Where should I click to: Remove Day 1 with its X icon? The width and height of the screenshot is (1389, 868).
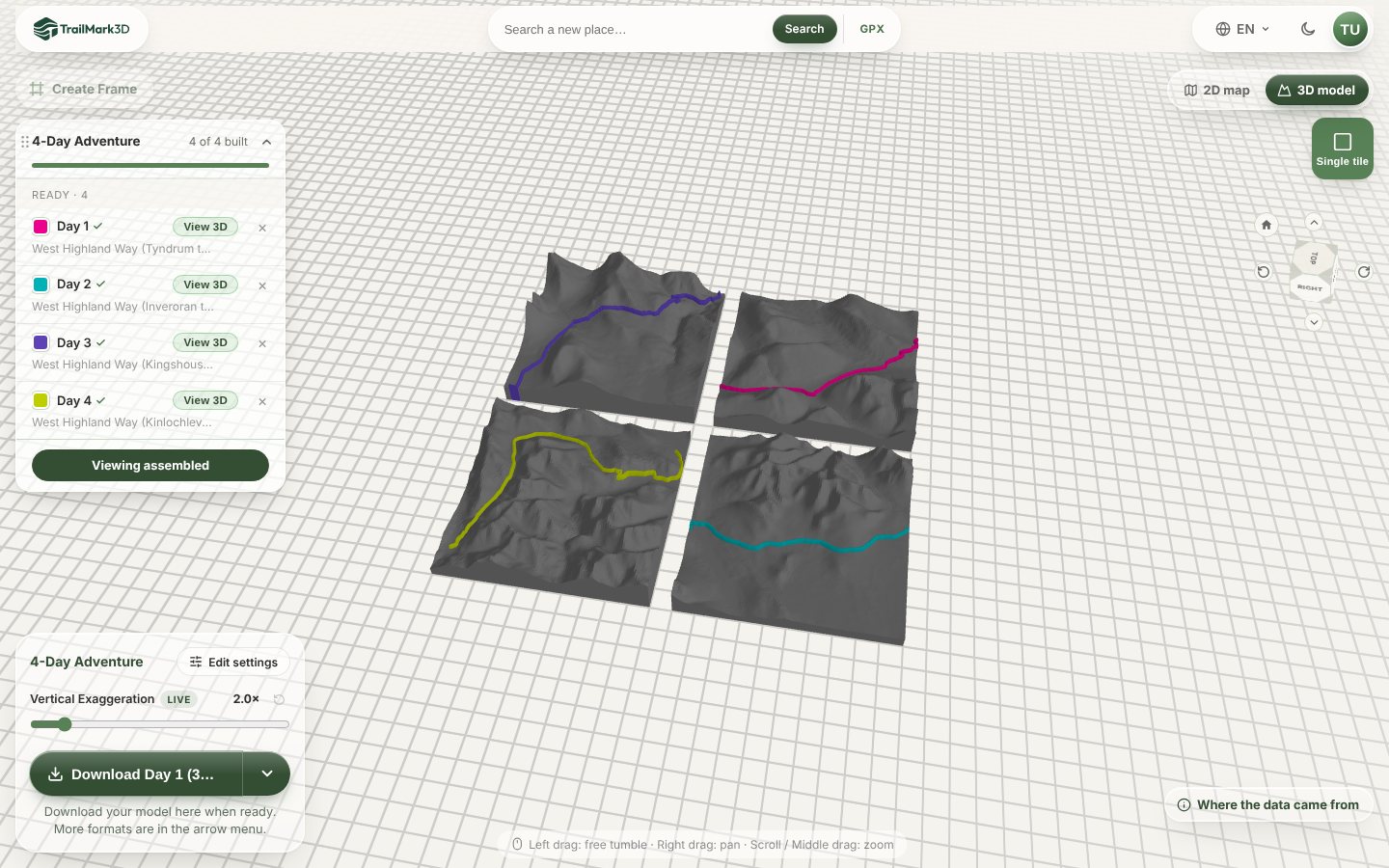click(262, 229)
